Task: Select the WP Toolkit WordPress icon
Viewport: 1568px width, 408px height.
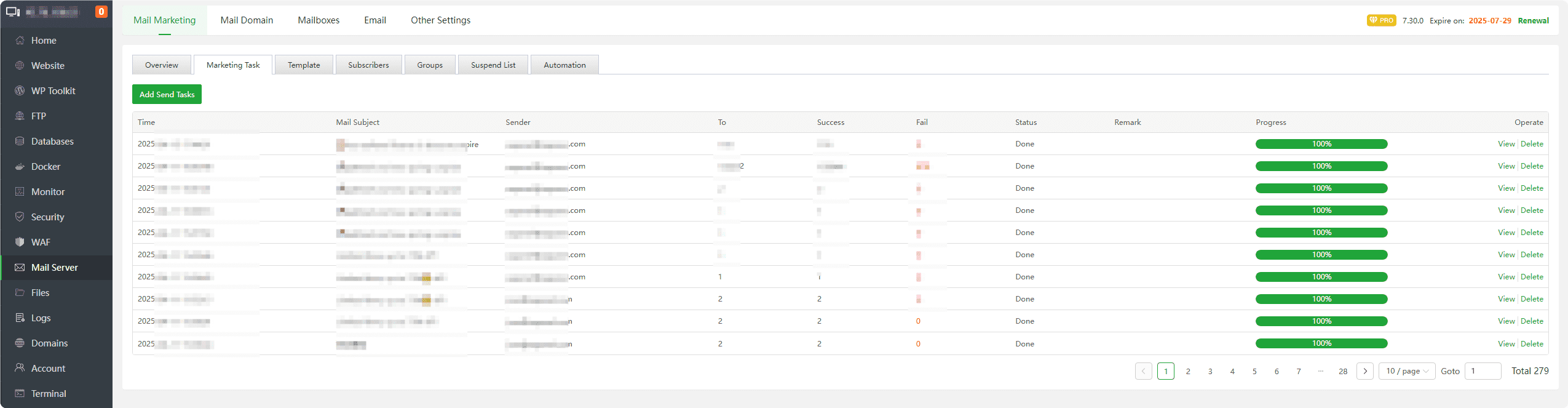Action: (20, 91)
